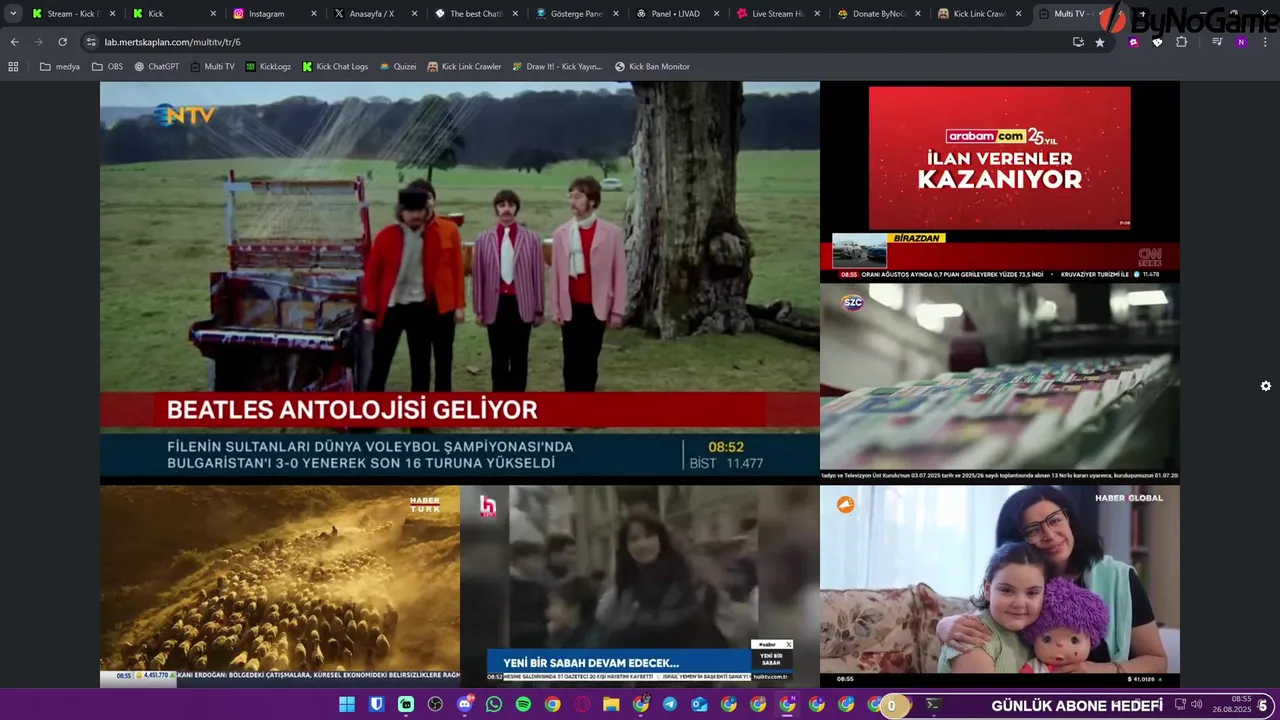Reload the Multi TV page
The height and width of the screenshot is (720, 1280).
[62, 42]
